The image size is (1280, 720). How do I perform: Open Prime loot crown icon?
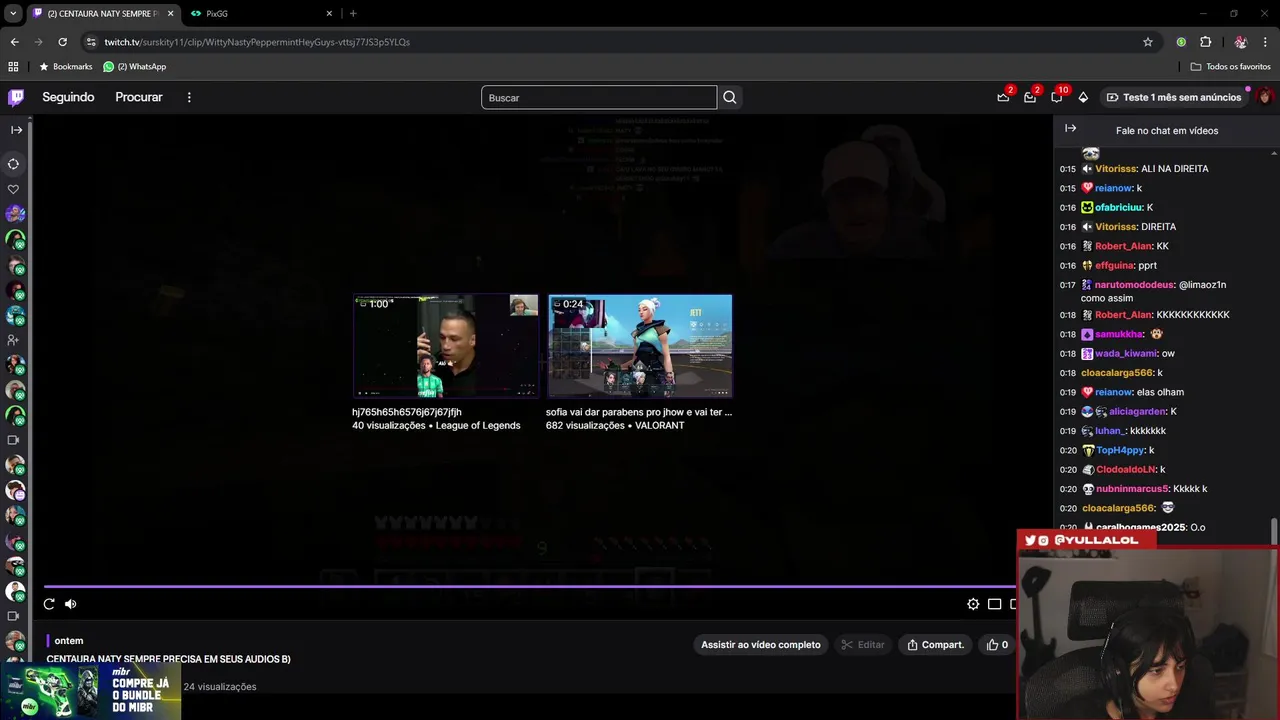[1003, 97]
